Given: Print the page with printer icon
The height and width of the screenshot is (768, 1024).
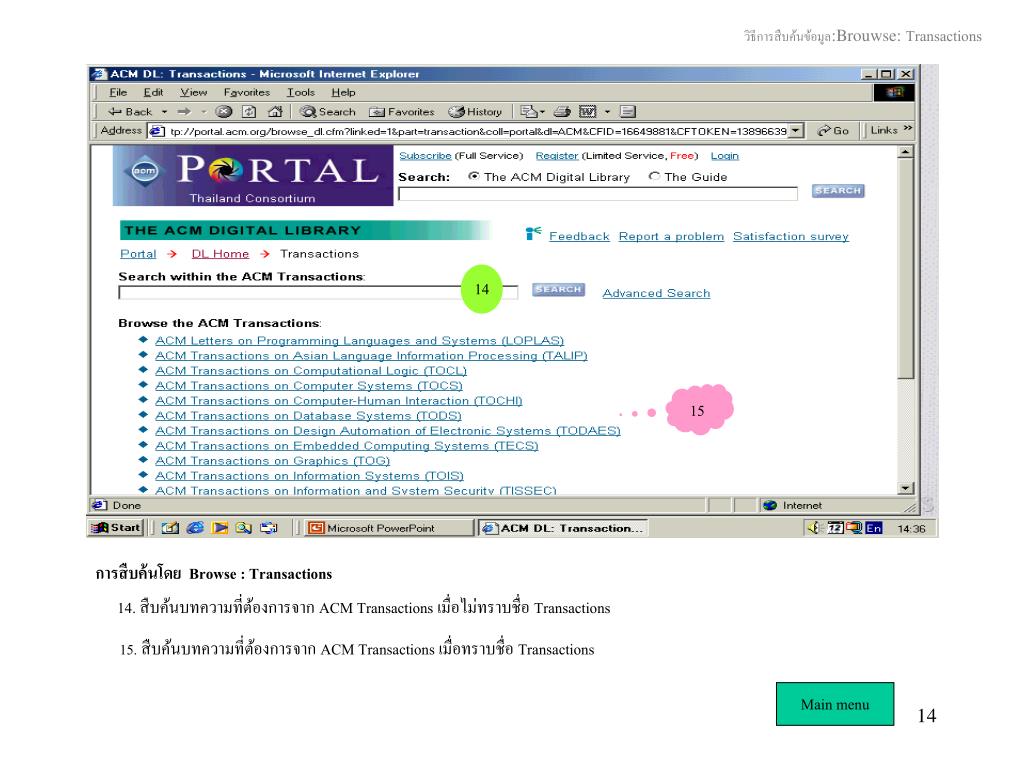Looking at the screenshot, I should (562, 112).
